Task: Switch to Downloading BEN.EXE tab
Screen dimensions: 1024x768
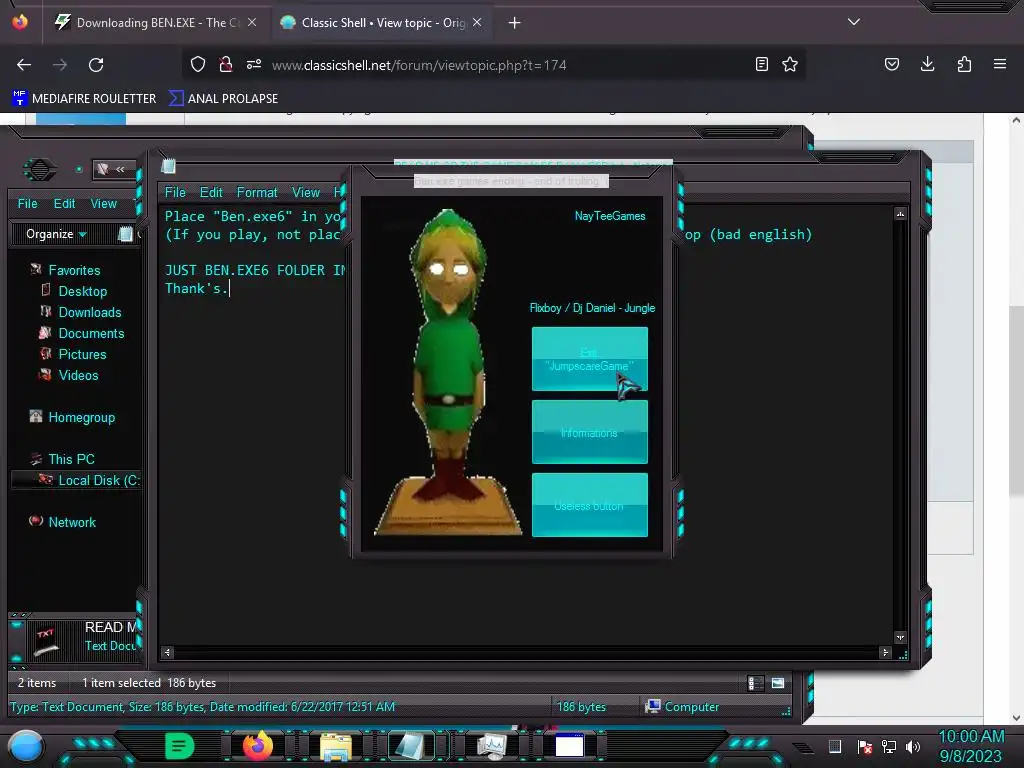Action: (x=157, y=23)
